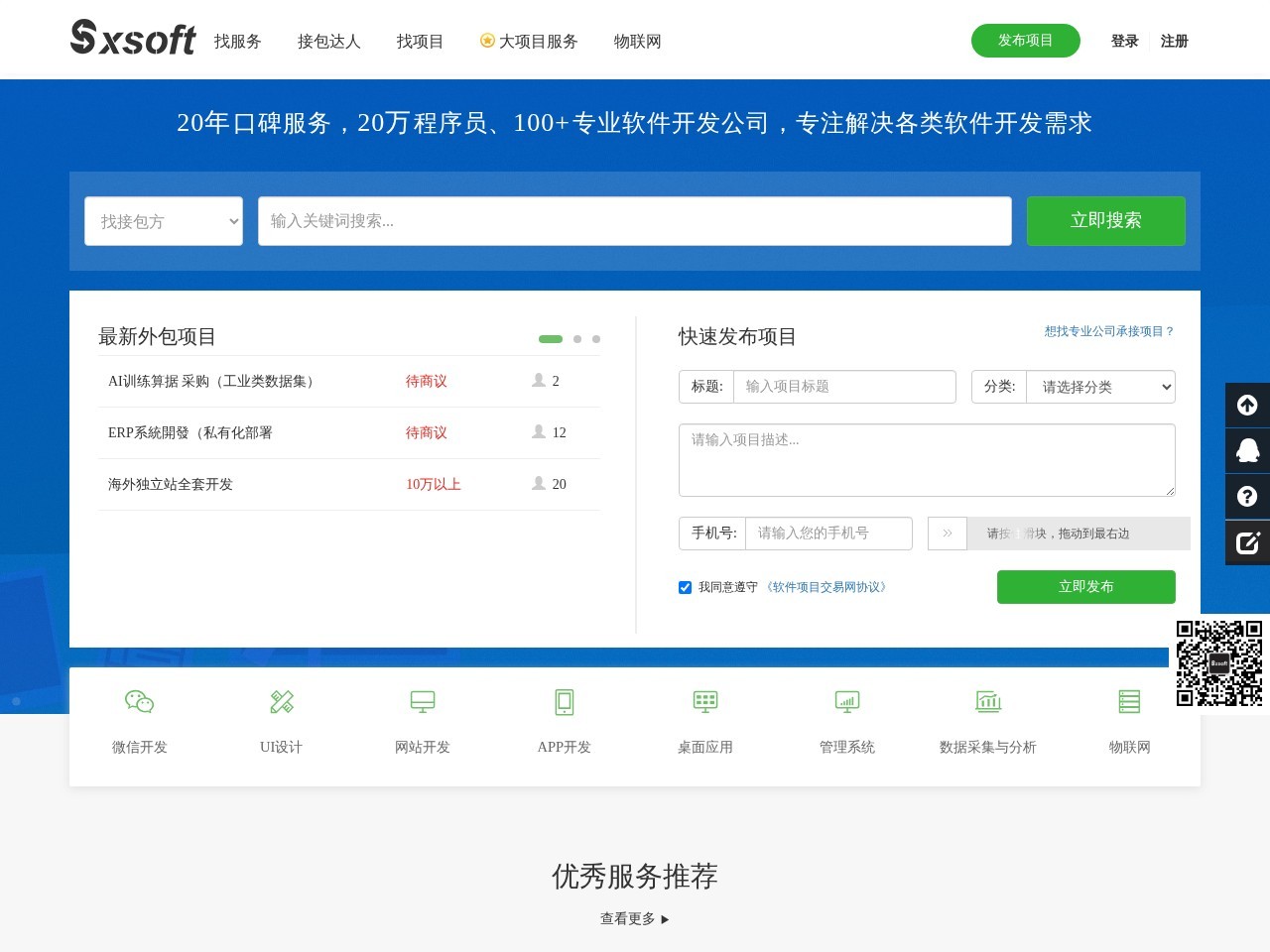Click the edit feedback icon in sidebar

point(1247,542)
